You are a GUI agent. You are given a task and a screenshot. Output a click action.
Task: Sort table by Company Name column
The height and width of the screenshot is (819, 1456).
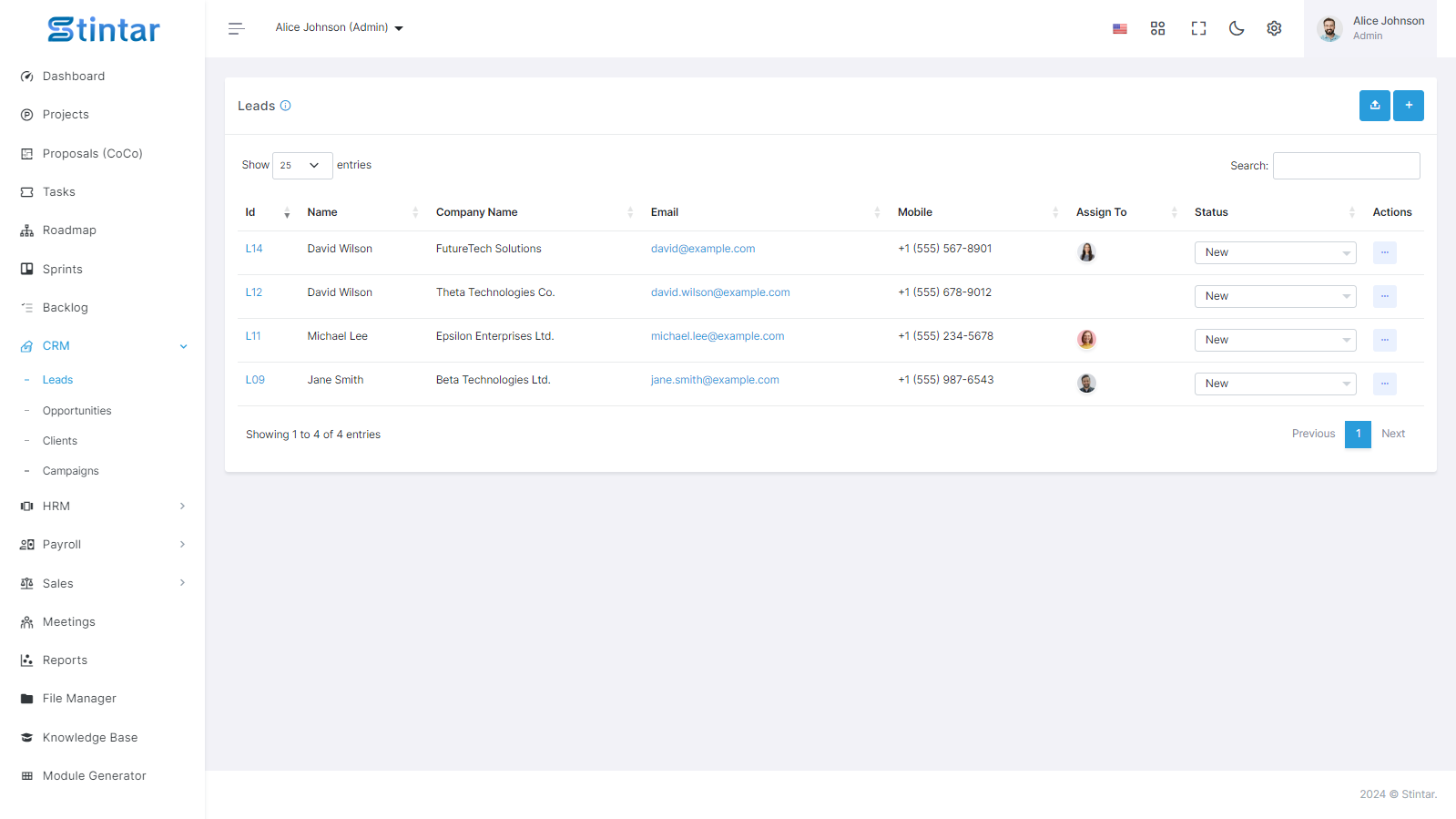pyautogui.click(x=535, y=212)
